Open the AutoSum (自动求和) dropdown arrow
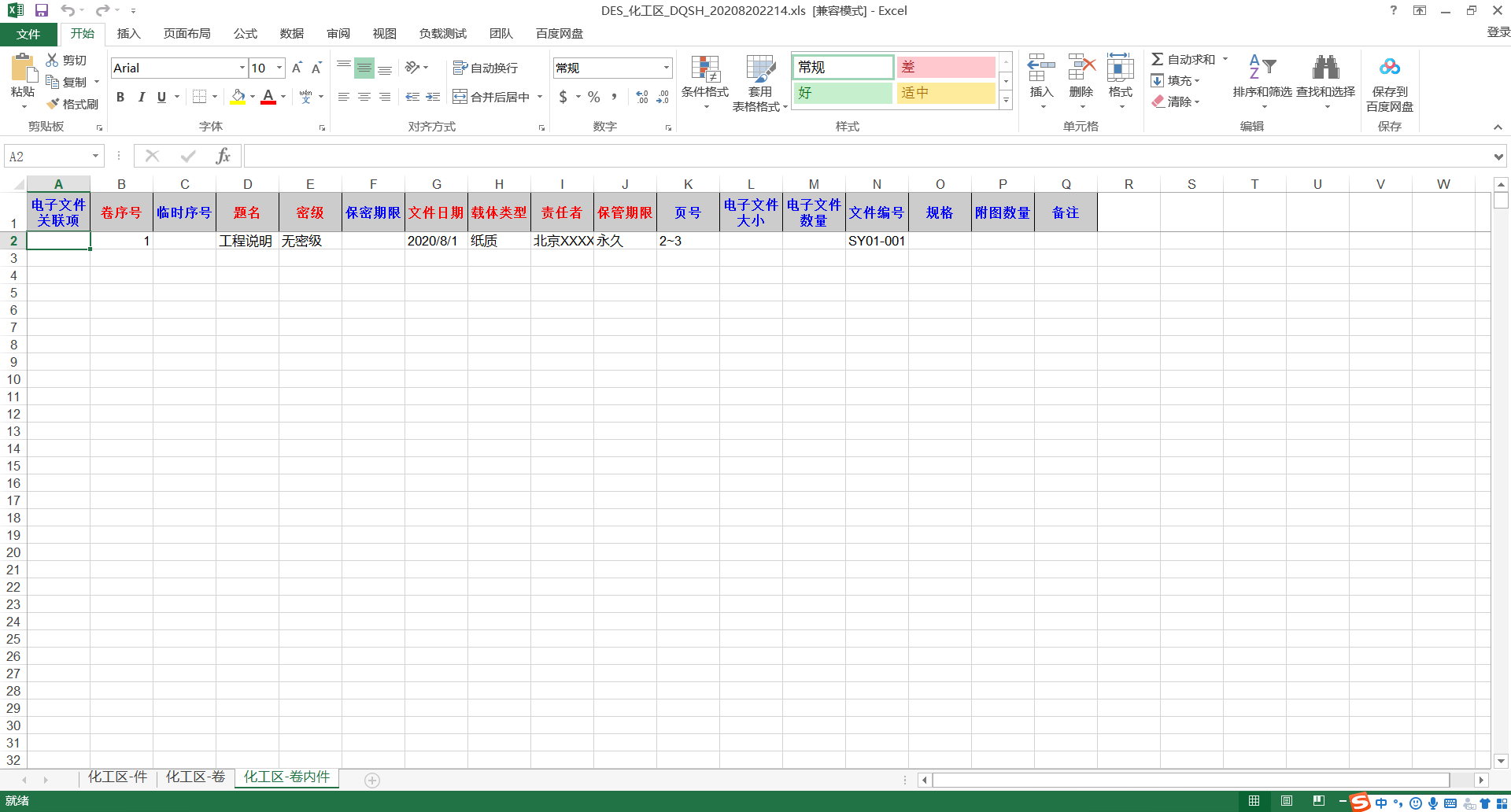This screenshot has width=1511, height=812. tap(1225, 59)
